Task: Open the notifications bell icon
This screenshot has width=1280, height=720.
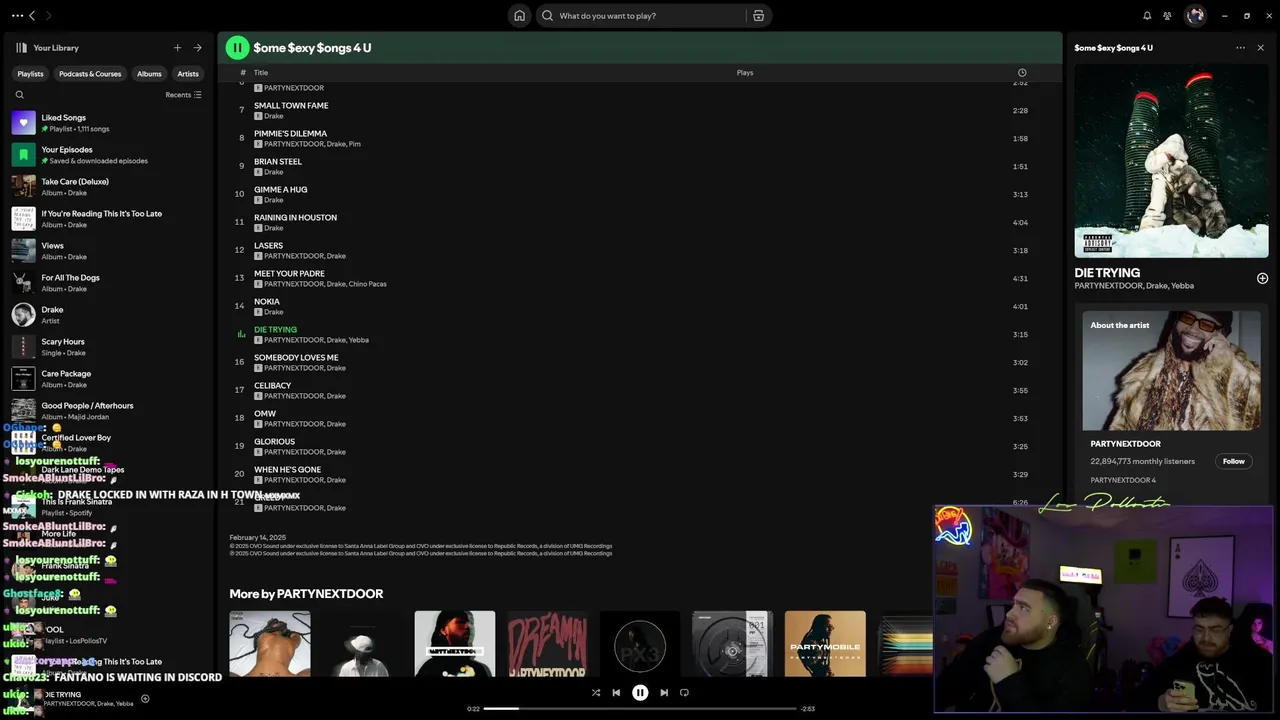Action: tap(1147, 15)
